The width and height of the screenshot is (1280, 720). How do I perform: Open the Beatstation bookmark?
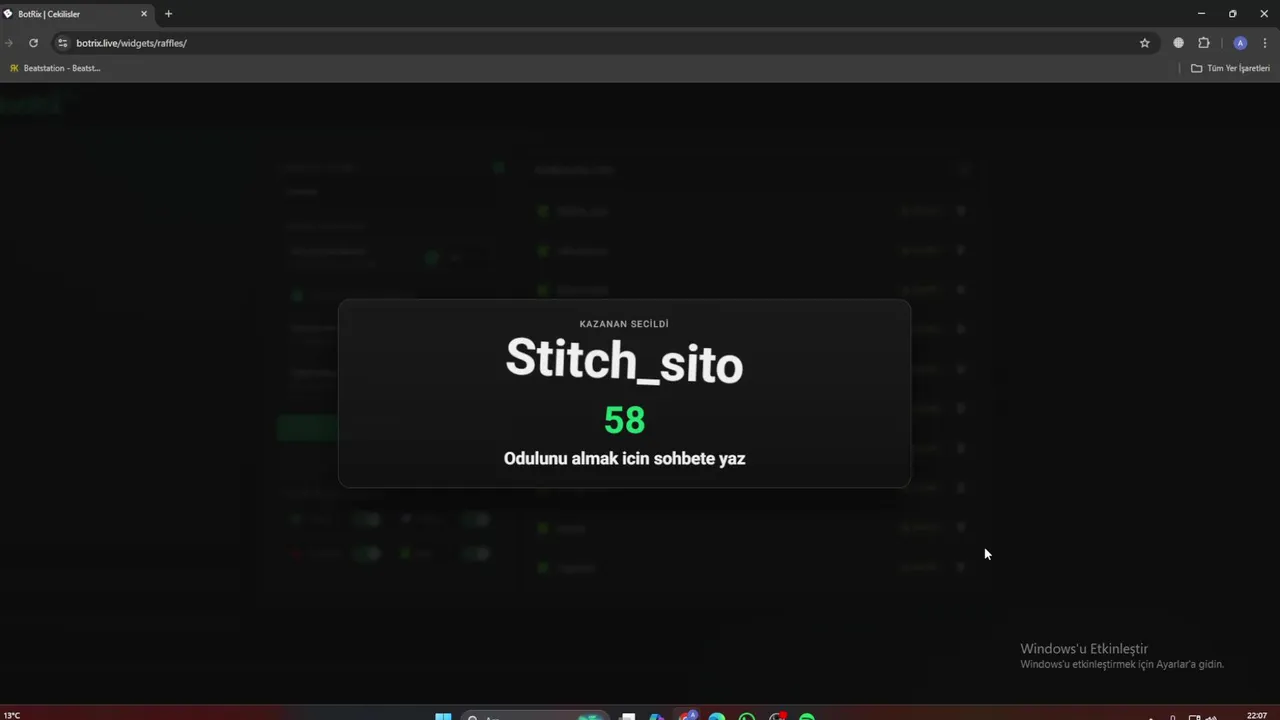[x=55, y=68]
